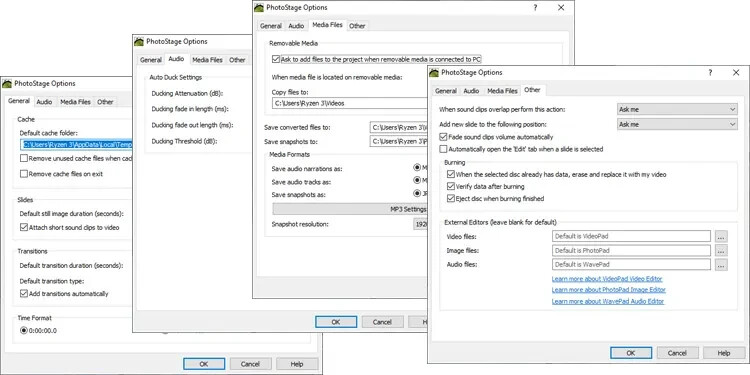This screenshot has height=375, width=750.
Task: Click the Save snapshots to path field
Action: (x=398, y=142)
